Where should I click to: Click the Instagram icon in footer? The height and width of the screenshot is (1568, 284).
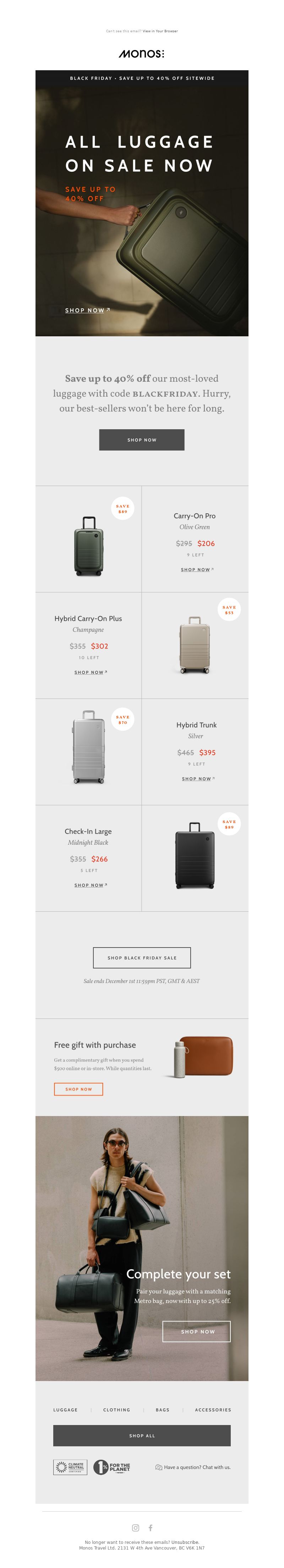tap(135, 1527)
